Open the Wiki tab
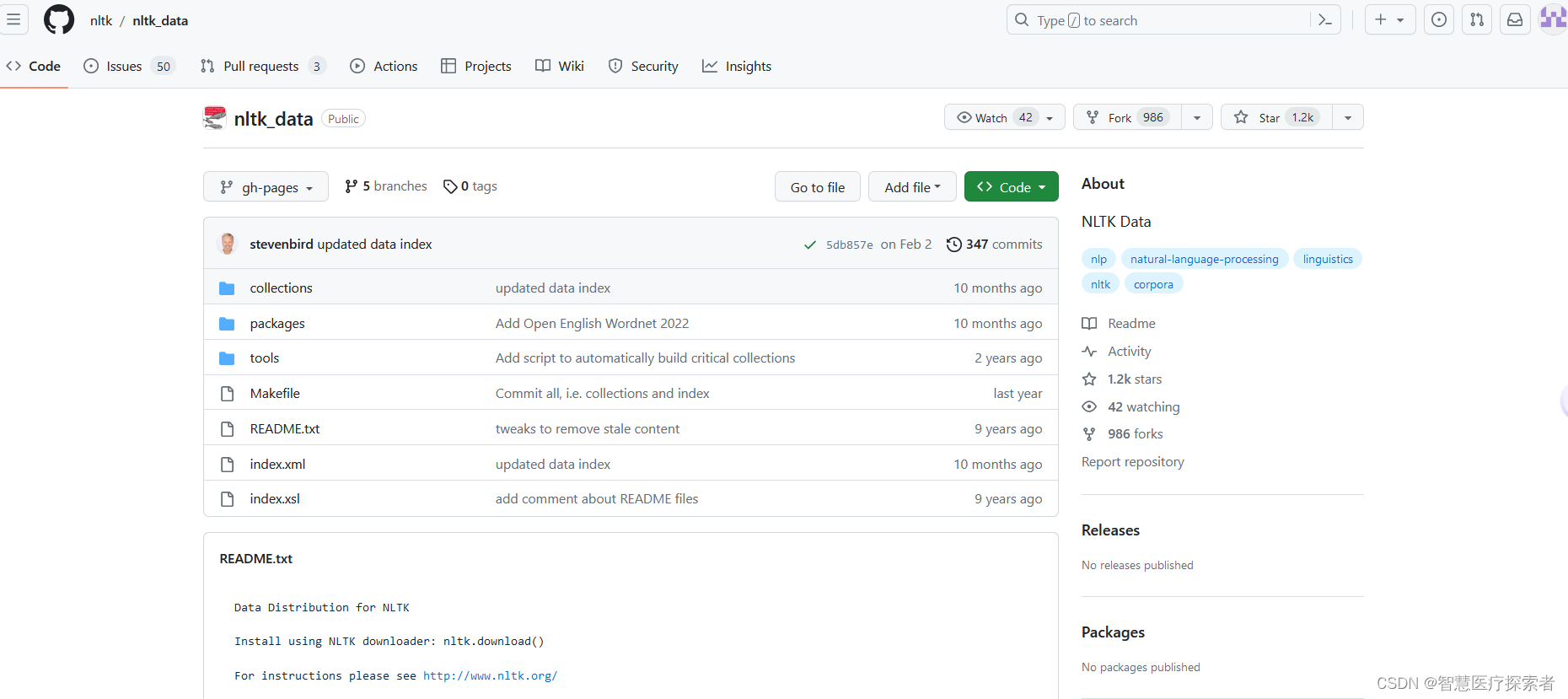 click(x=560, y=66)
